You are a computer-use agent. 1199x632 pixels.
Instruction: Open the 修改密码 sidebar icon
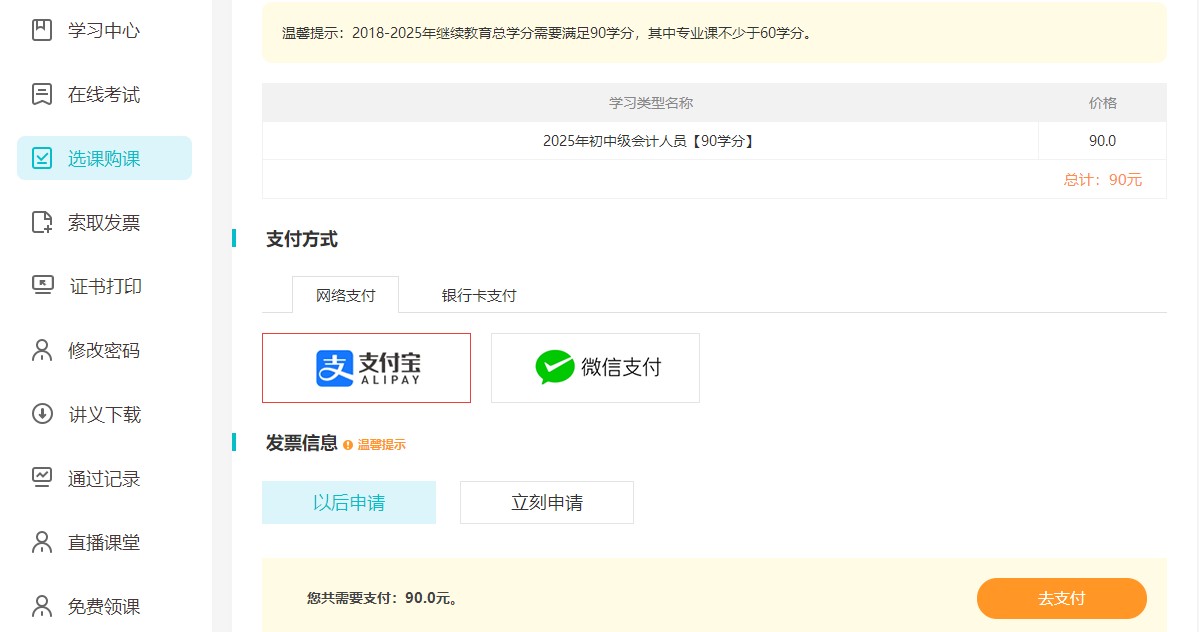pyautogui.click(x=41, y=350)
